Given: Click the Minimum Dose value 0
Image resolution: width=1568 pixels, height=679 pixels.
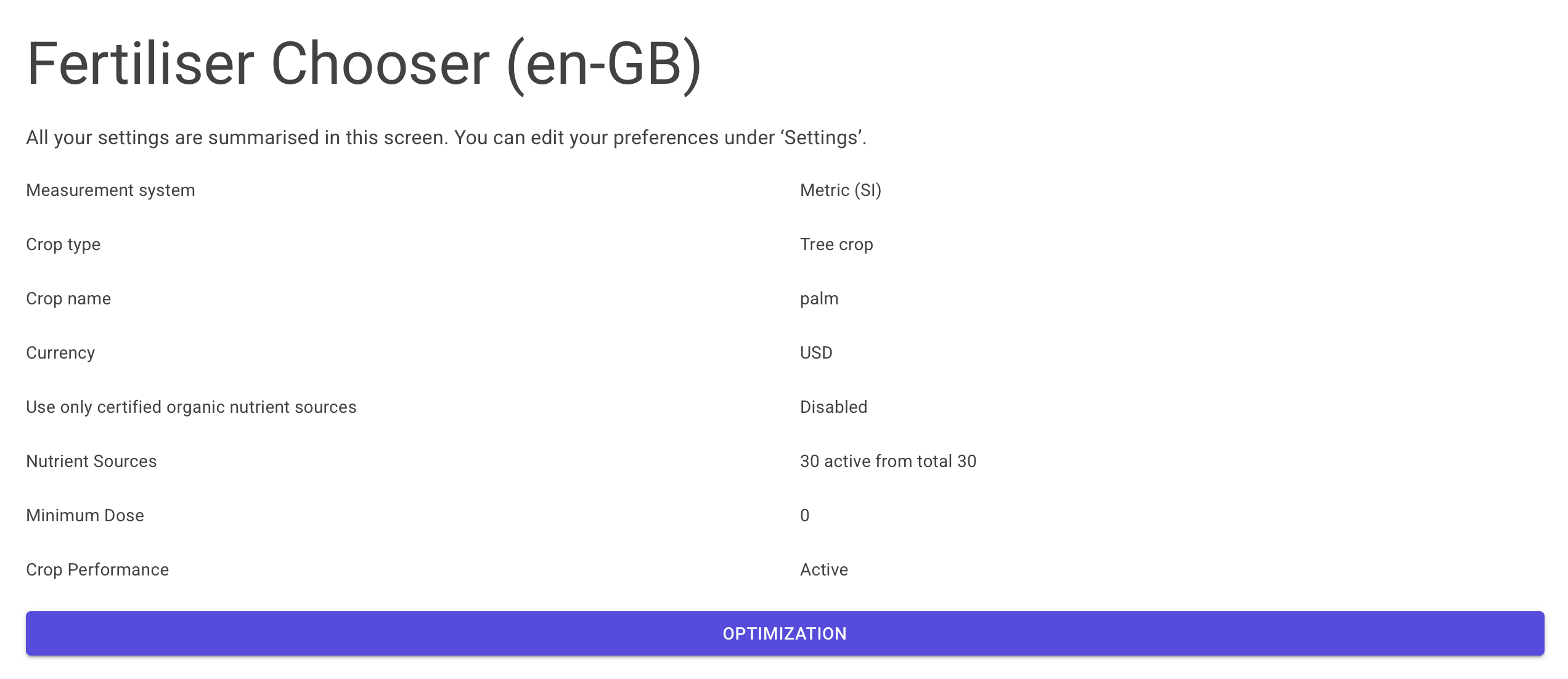Looking at the screenshot, I should [x=804, y=516].
